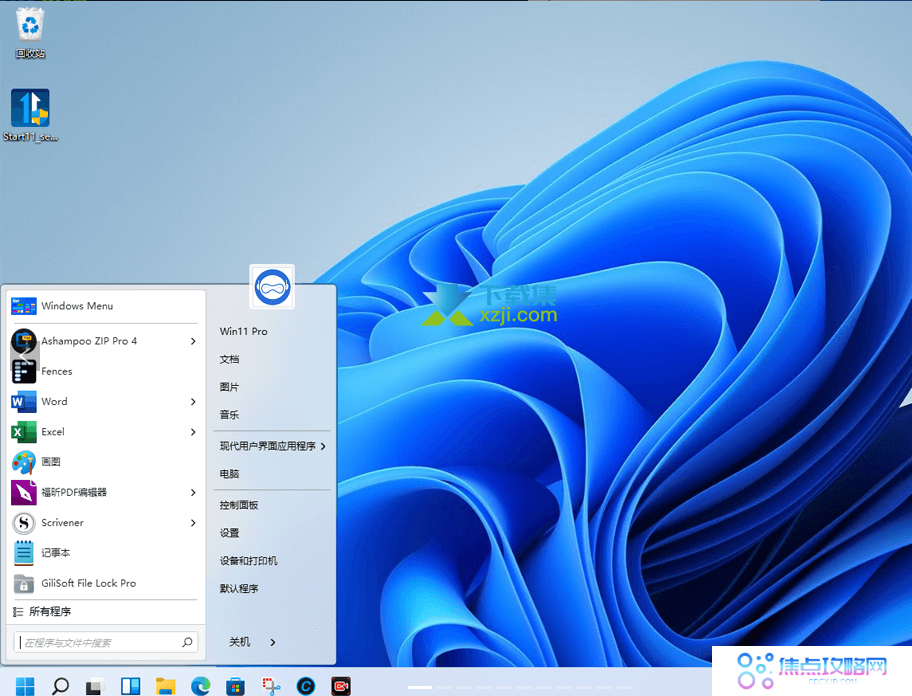
Task: Click the user account avatar picture
Action: tap(272, 287)
